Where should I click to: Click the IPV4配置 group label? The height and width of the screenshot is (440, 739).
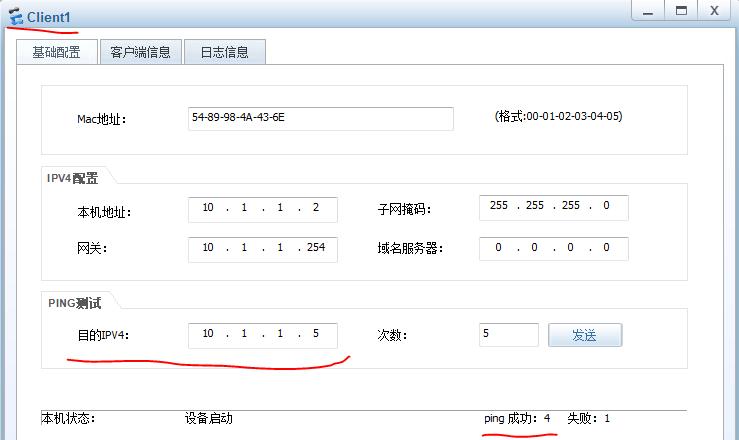72,178
